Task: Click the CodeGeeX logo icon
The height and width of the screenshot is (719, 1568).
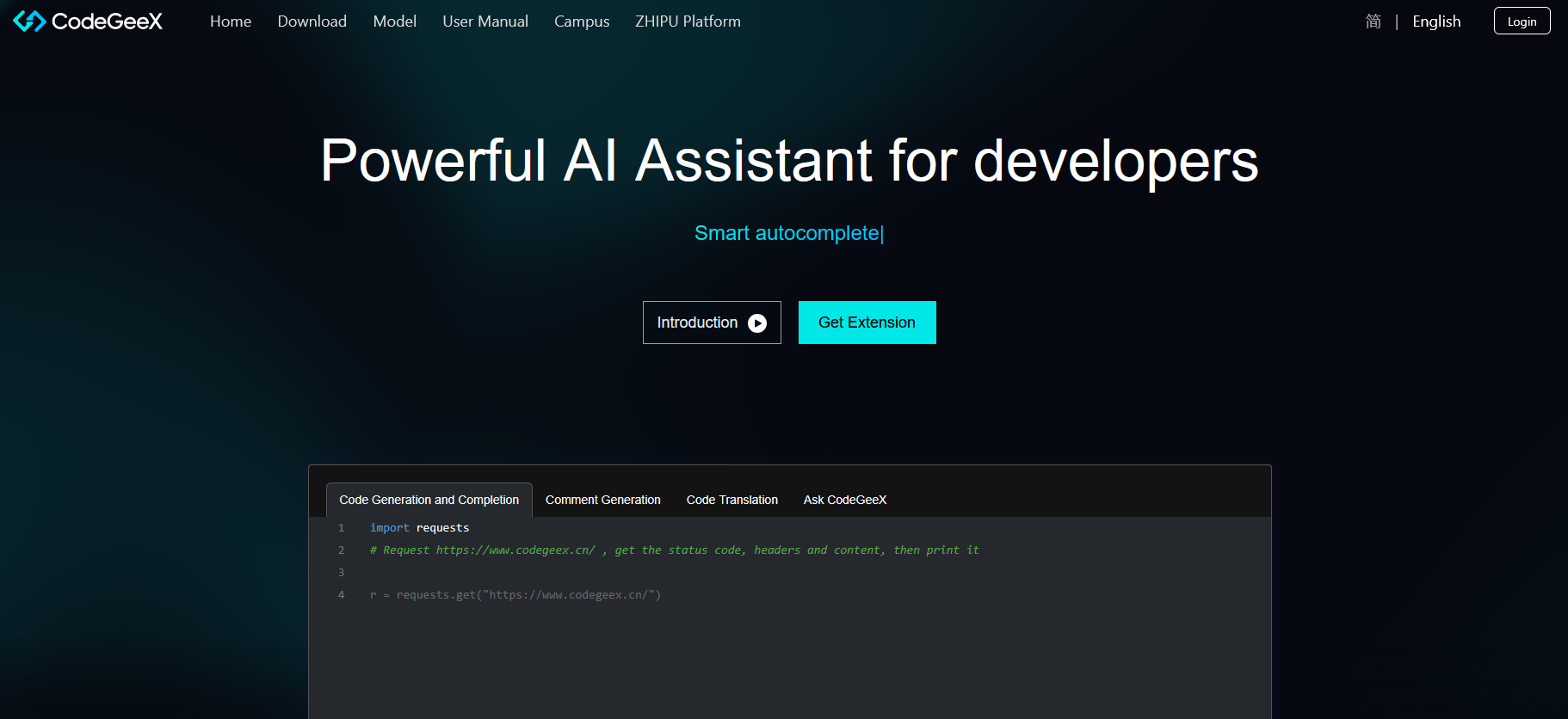Action: pyautogui.click(x=29, y=22)
